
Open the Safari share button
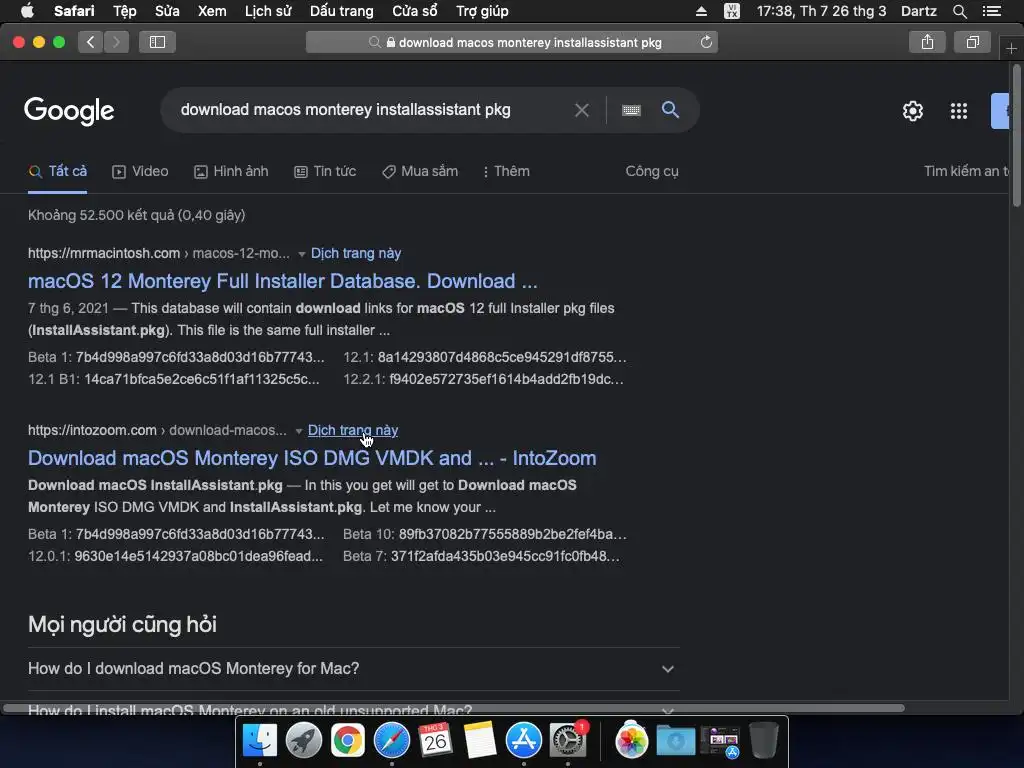pos(927,42)
